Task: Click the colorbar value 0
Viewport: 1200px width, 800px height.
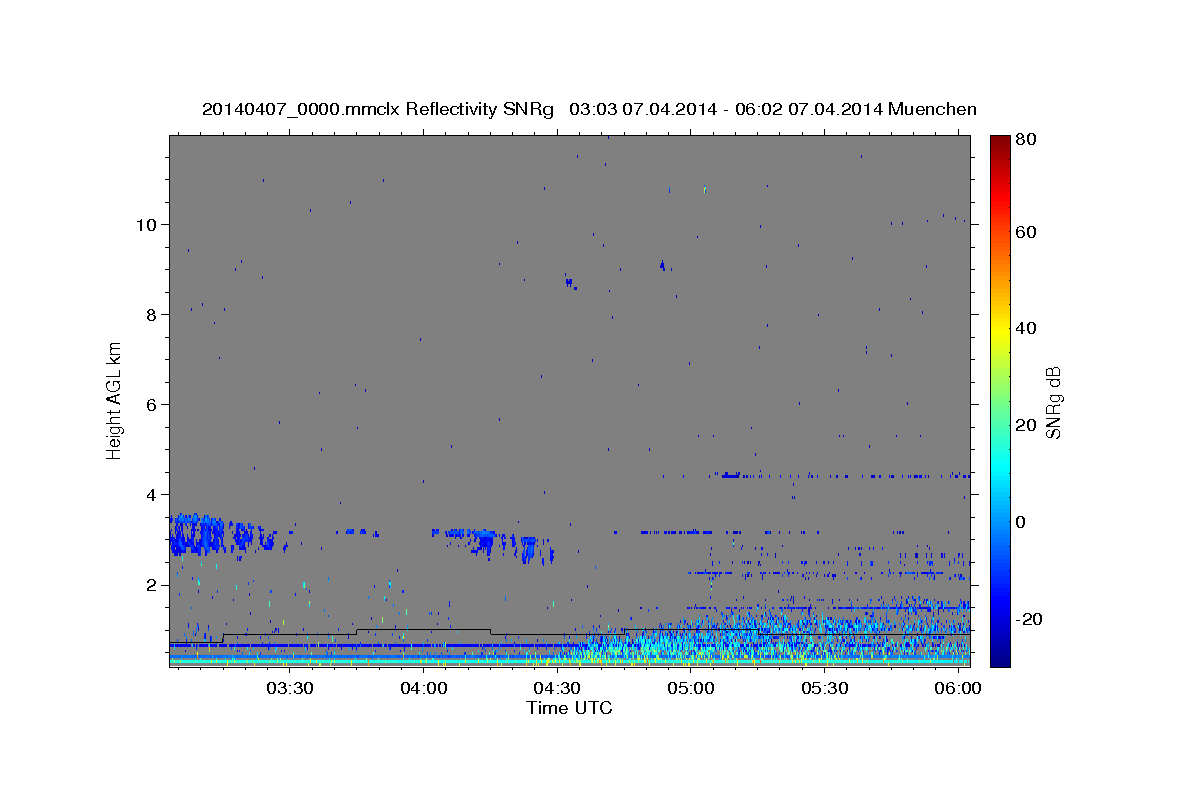Action: click(1022, 522)
